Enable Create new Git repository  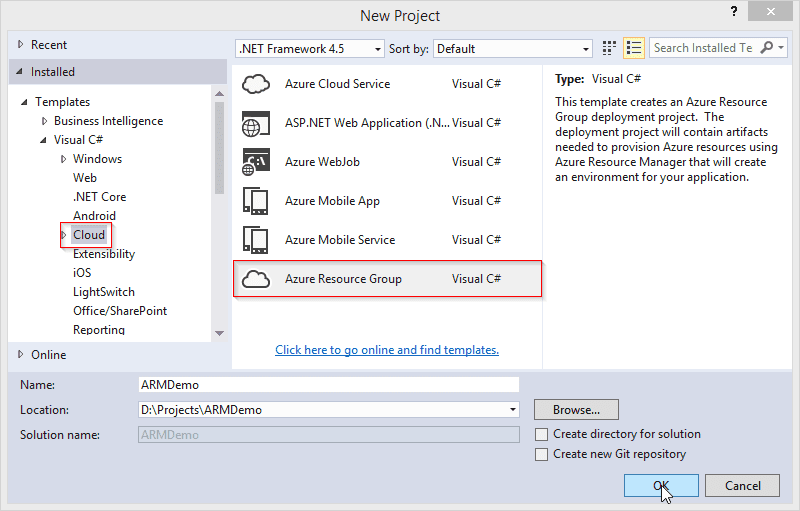pyautogui.click(x=541, y=454)
